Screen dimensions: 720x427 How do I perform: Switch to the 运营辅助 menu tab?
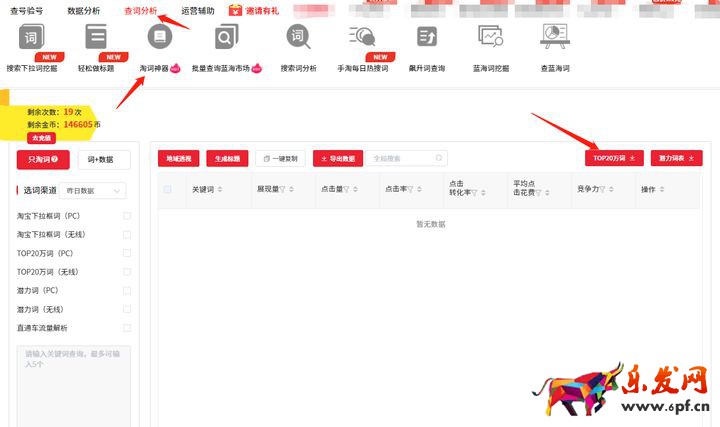197,11
